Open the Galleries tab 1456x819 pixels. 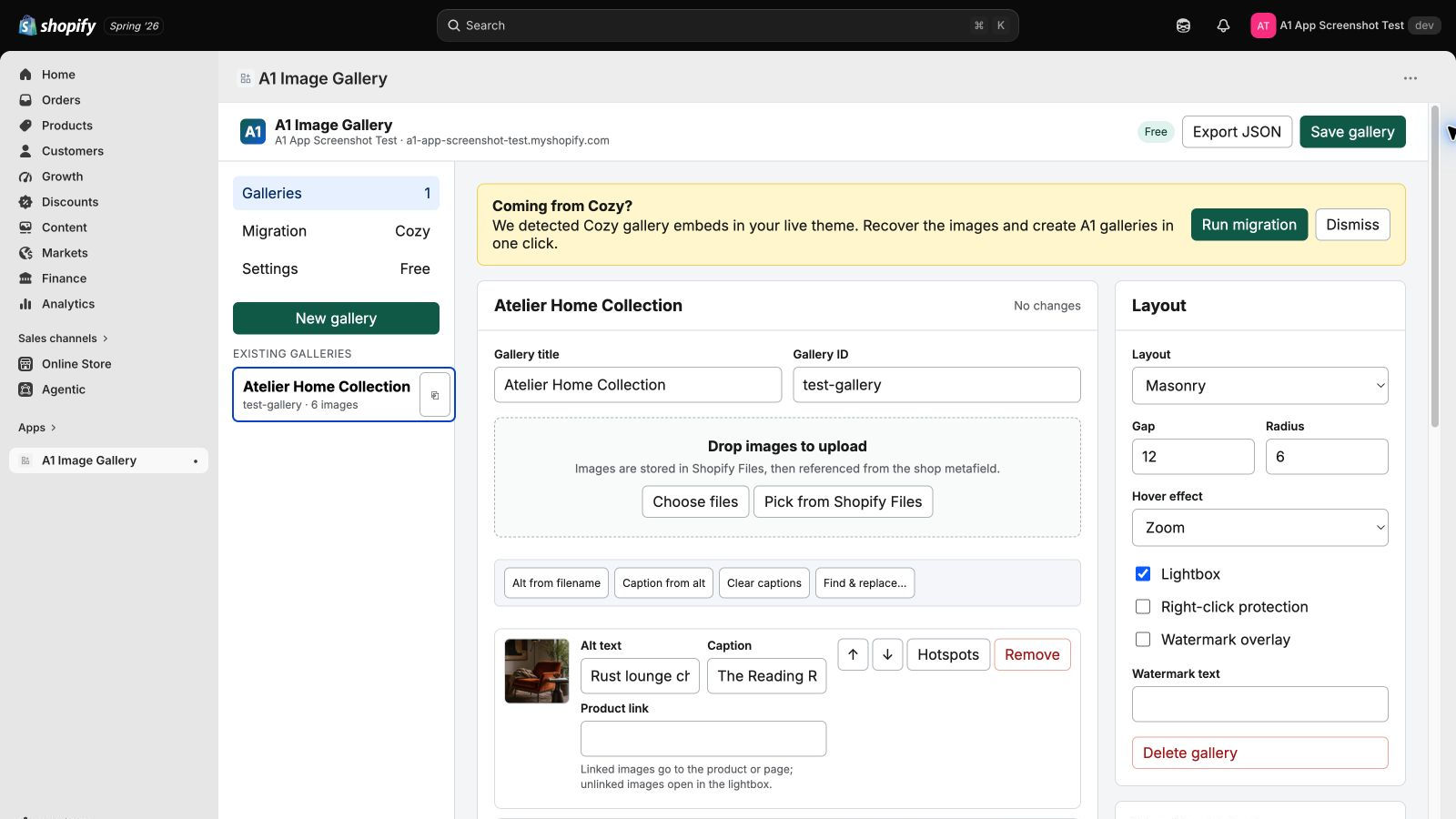tap(336, 193)
